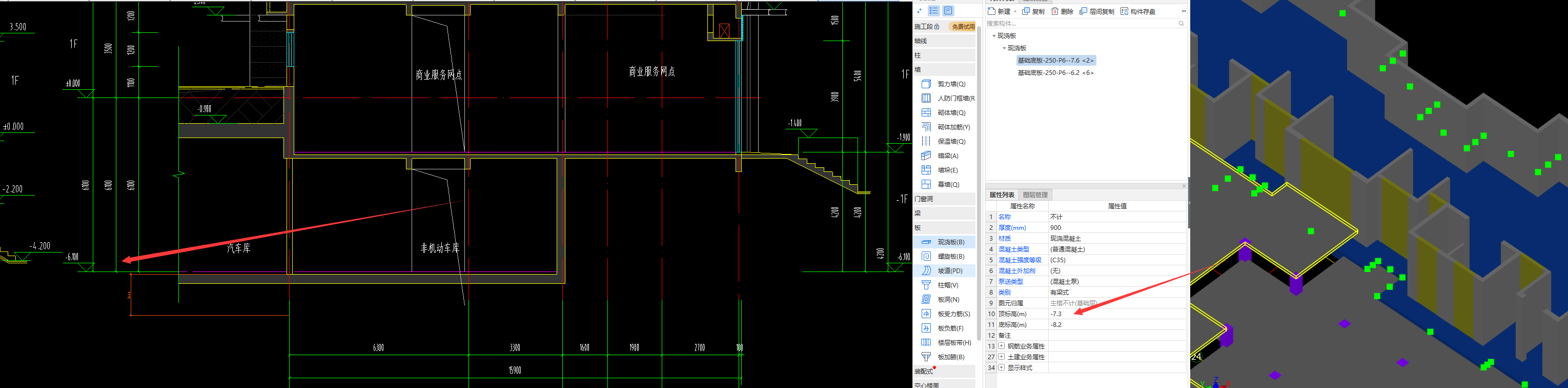Expand the 门窗洞 category section
This screenshot has width=1568, height=388.
(944, 199)
